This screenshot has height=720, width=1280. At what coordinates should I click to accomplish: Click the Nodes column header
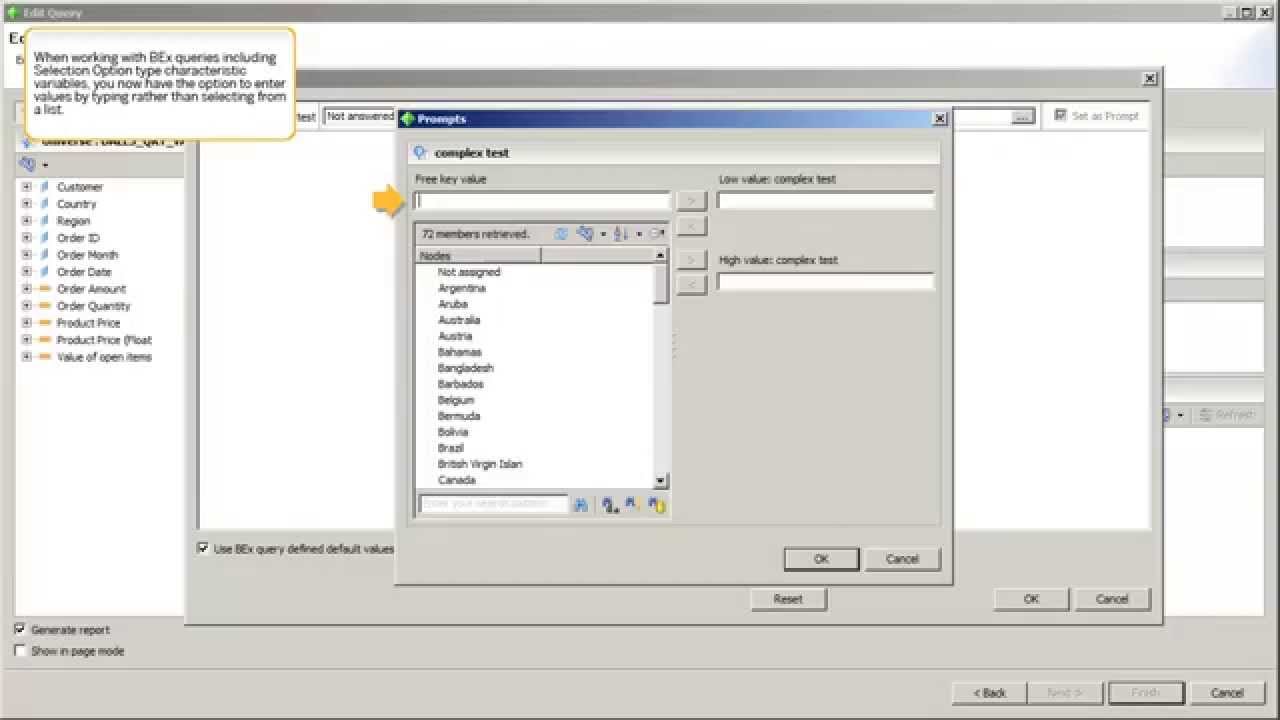[x=478, y=256]
